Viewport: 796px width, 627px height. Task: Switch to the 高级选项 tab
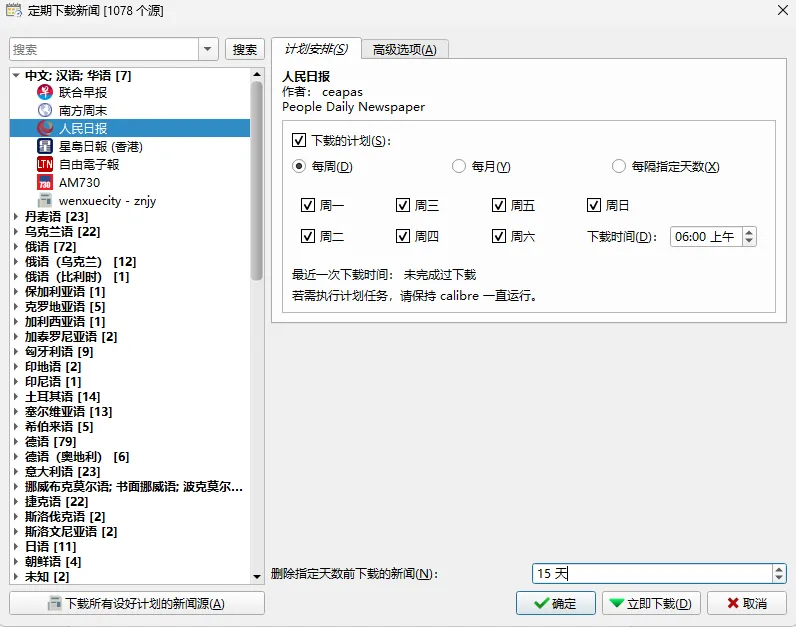click(405, 49)
